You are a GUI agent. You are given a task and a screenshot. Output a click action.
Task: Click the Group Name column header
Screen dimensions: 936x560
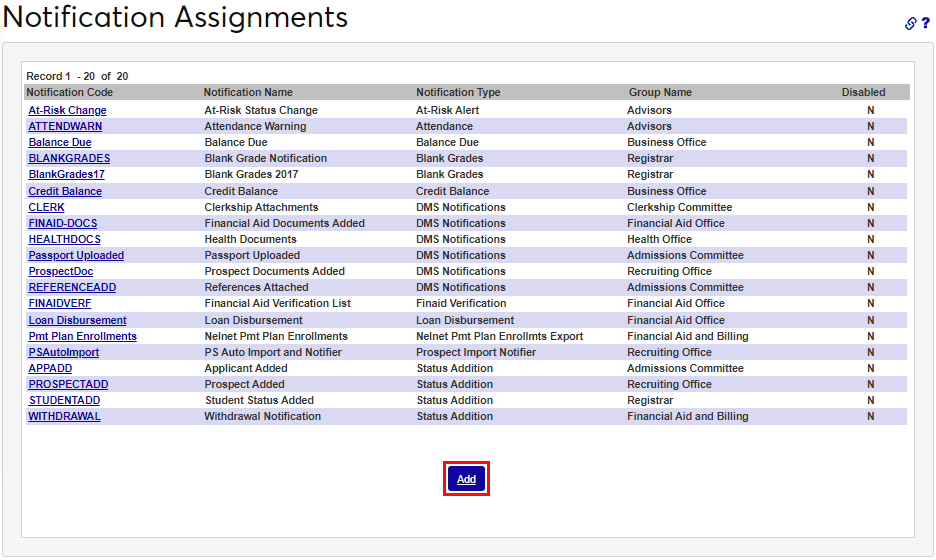660,93
